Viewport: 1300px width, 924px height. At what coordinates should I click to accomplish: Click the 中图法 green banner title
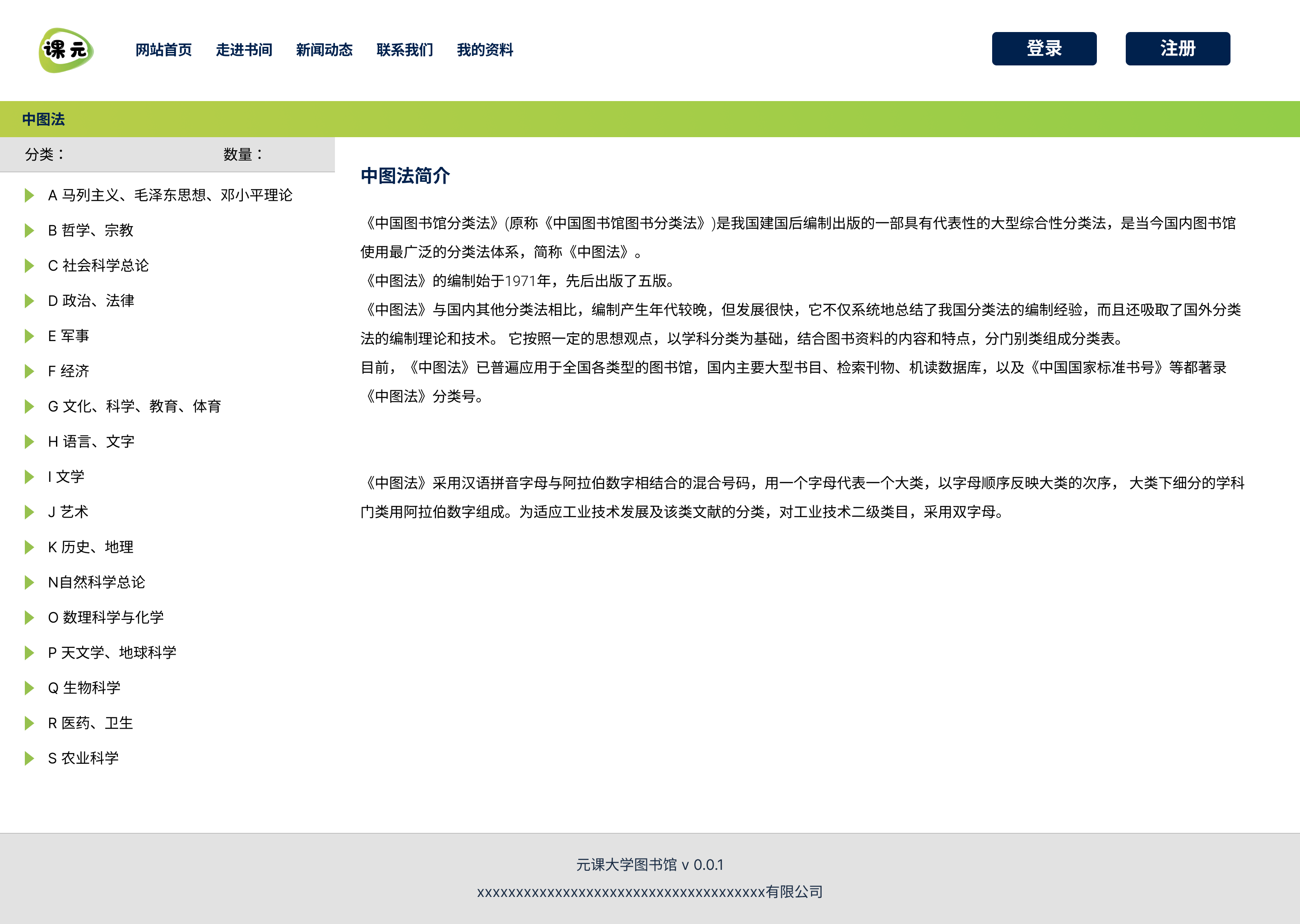click(43, 120)
